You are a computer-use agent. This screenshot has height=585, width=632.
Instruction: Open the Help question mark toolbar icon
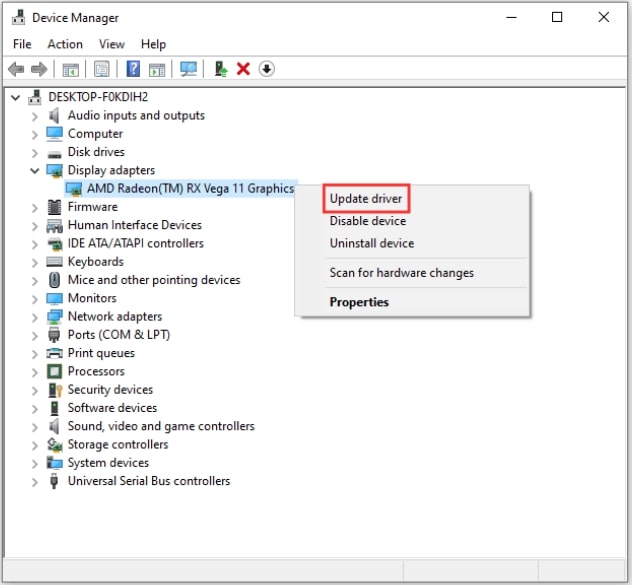[x=133, y=69]
